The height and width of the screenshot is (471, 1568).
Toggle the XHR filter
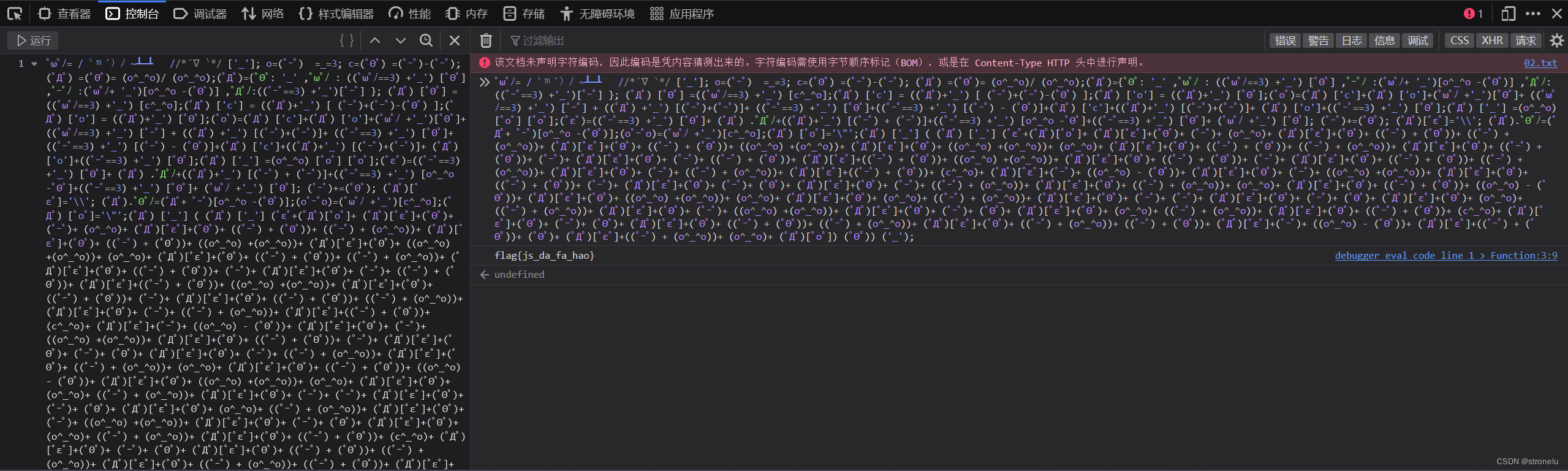point(1492,40)
